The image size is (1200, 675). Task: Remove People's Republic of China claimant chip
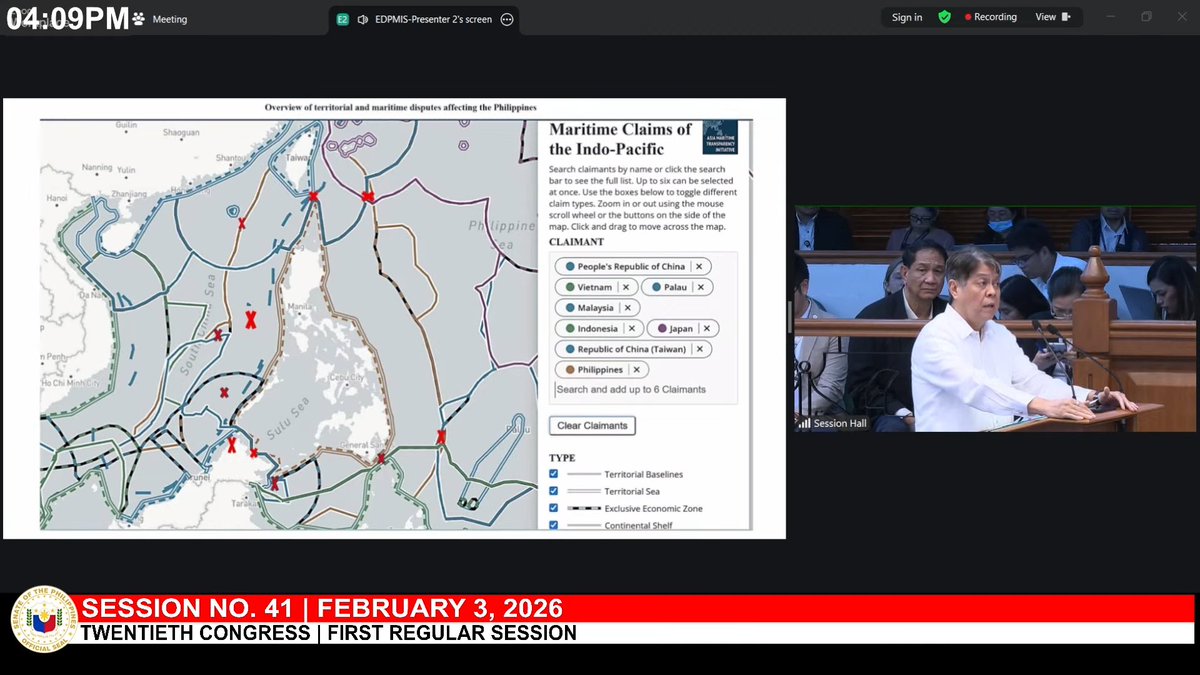pos(699,266)
